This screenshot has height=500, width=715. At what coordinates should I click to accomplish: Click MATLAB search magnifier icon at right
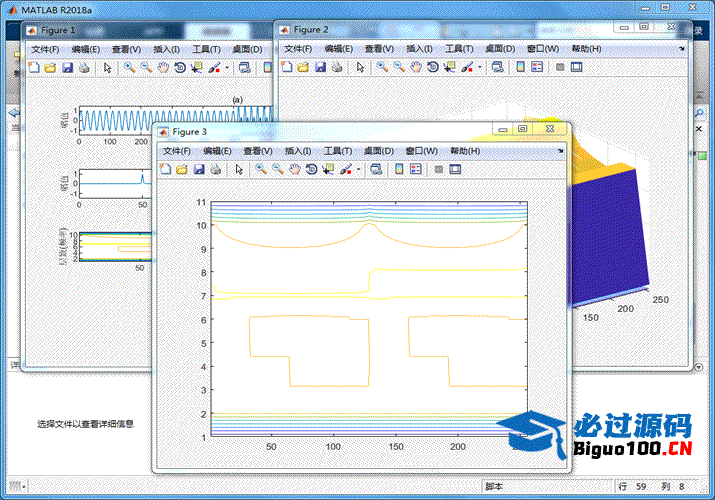[x=699, y=113]
